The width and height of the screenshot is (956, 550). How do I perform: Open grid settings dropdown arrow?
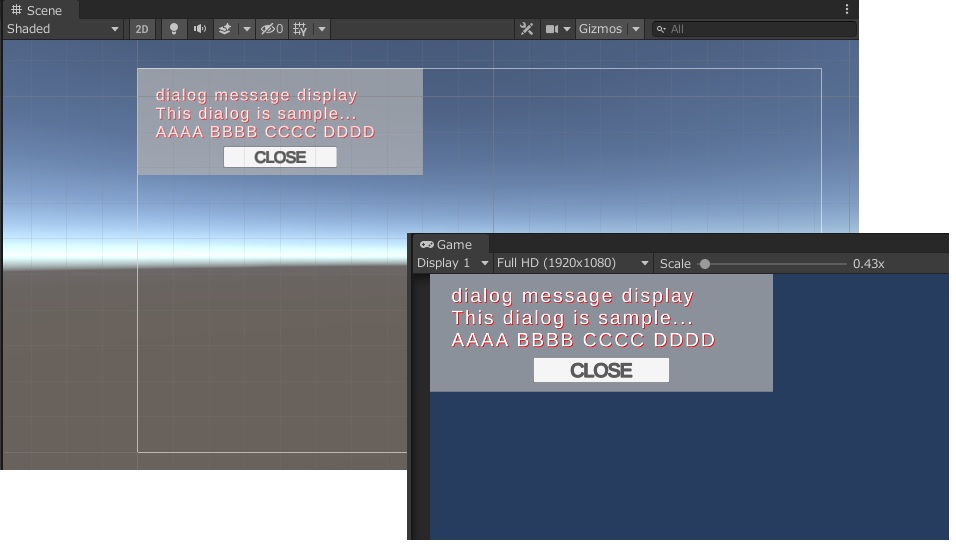point(322,29)
